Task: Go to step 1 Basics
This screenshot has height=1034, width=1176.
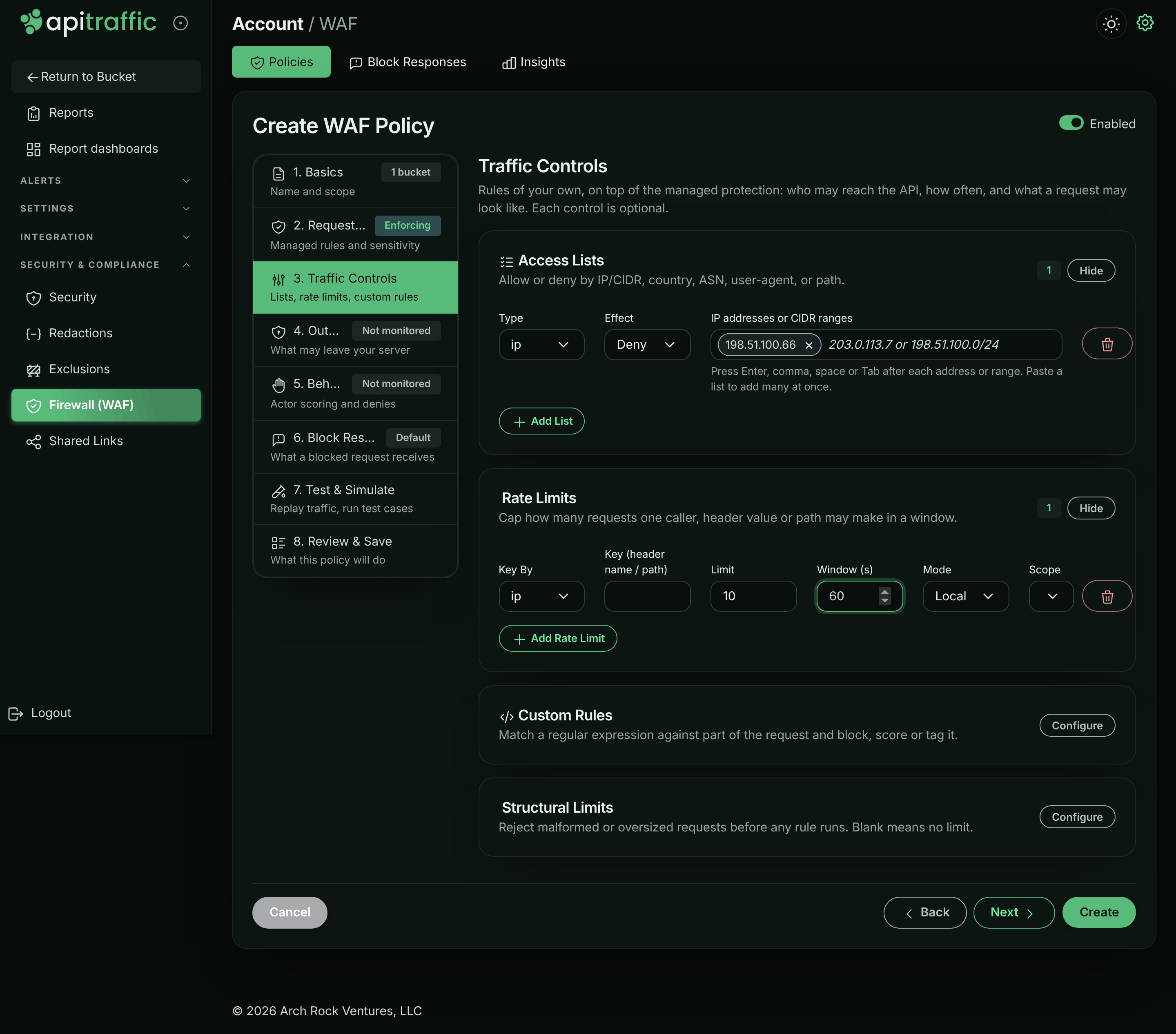Action: tap(356, 181)
